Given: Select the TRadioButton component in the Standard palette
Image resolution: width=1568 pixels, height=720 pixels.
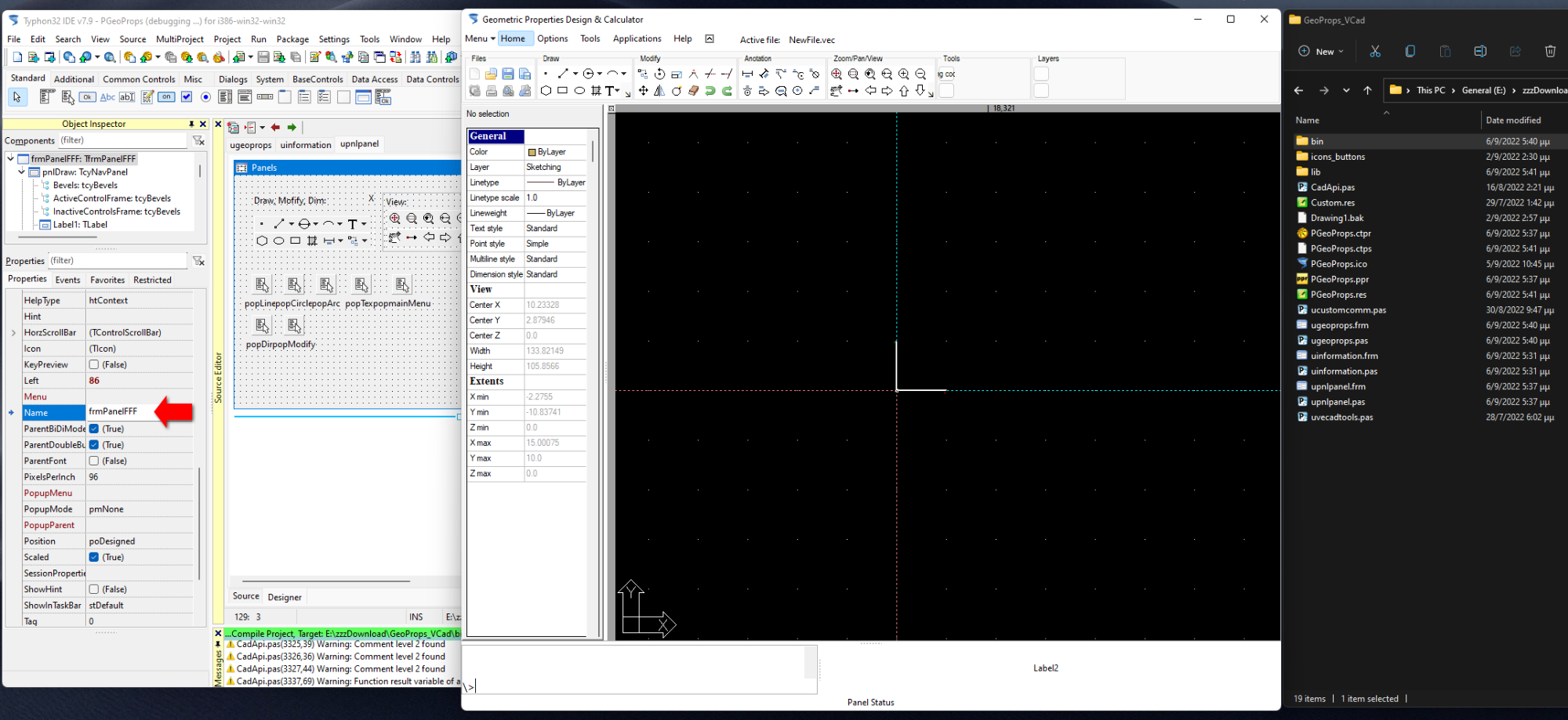Looking at the screenshot, I should tap(205, 97).
